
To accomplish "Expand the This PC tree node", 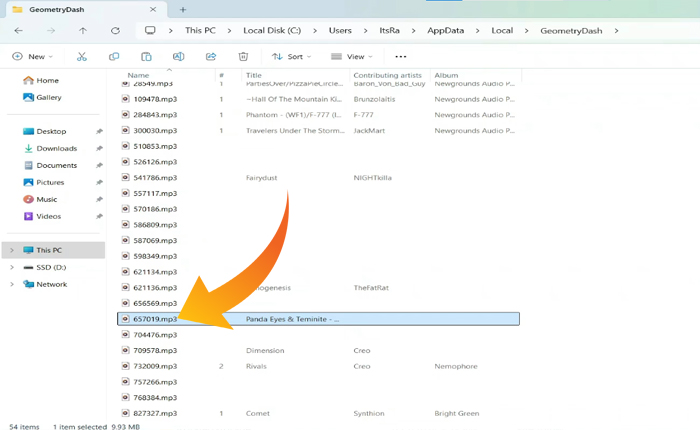I will coord(12,250).
